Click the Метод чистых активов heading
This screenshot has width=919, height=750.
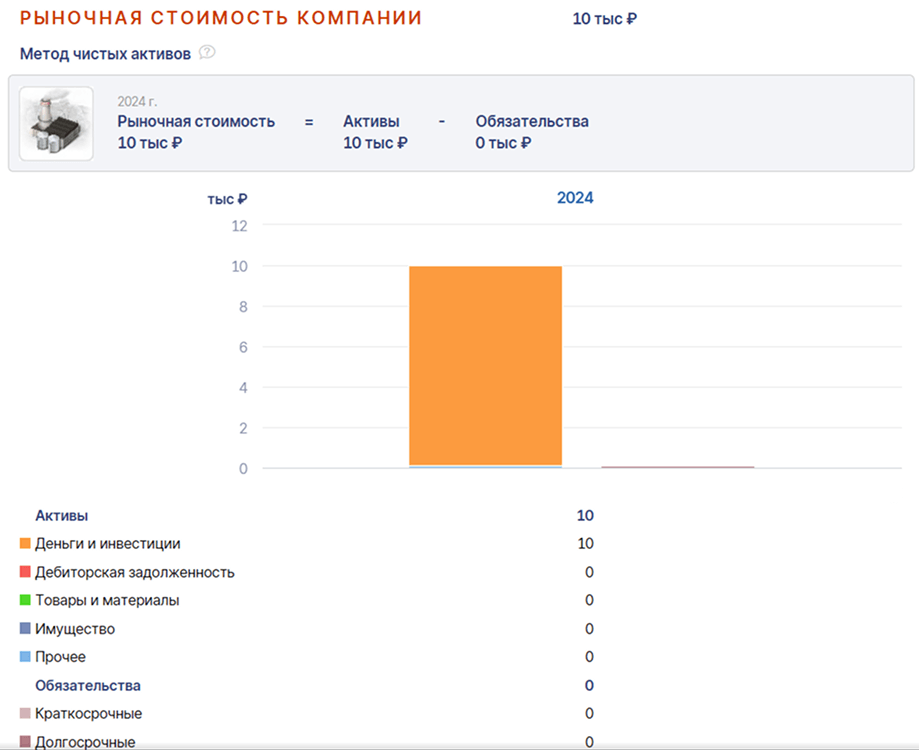(x=105, y=54)
